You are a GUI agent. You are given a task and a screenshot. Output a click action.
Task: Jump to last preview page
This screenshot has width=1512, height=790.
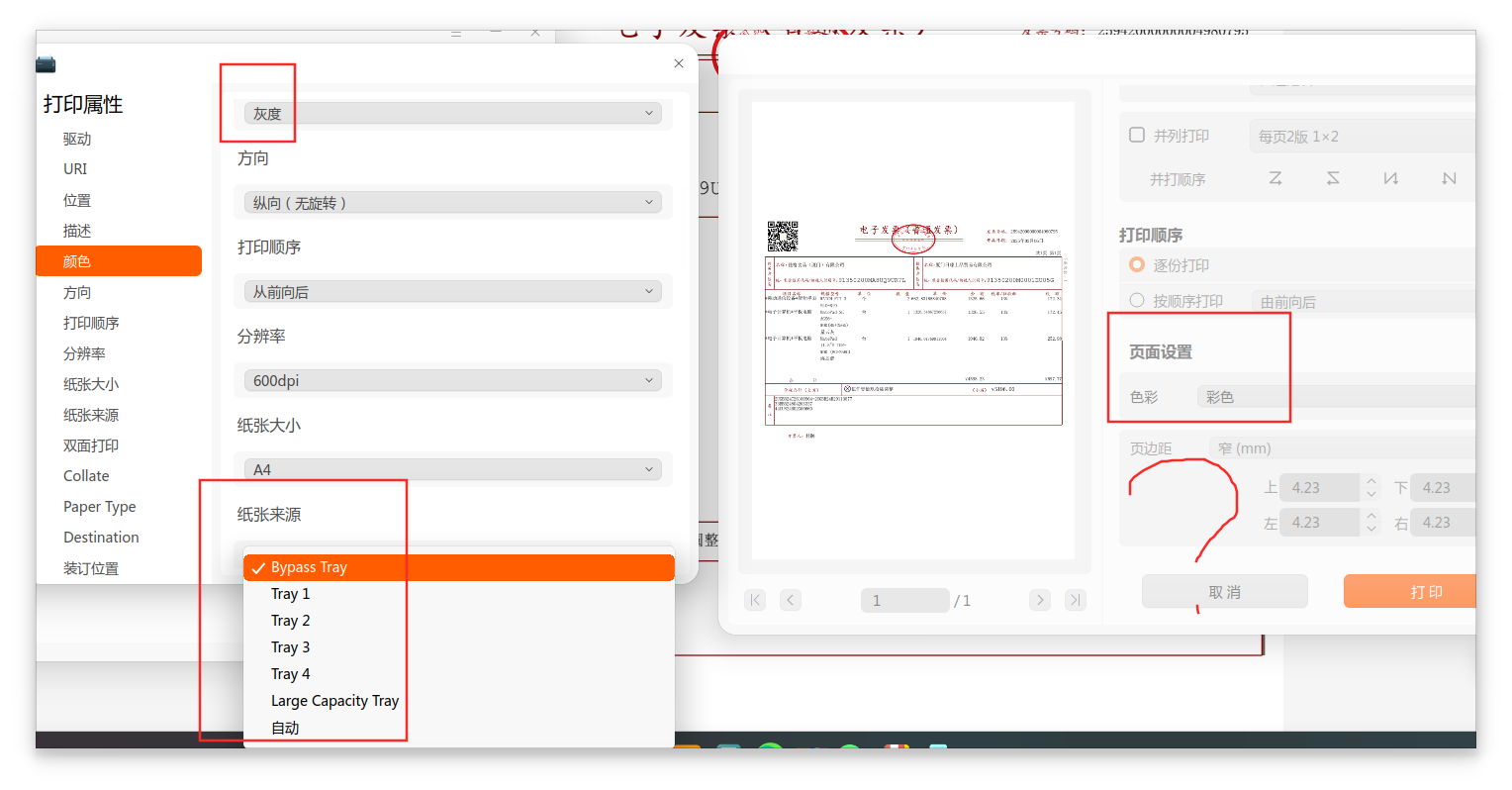(1075, 600)
